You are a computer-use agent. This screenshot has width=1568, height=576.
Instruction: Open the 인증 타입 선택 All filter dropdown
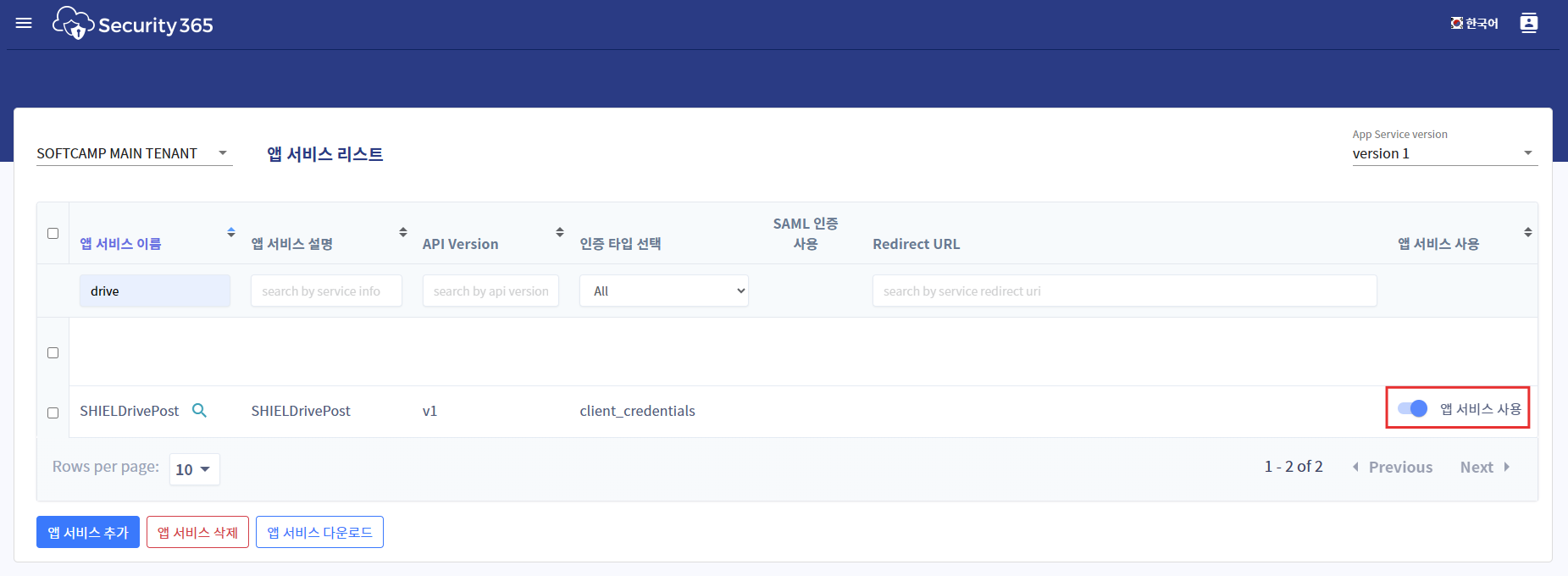click(x=663, y=291)
